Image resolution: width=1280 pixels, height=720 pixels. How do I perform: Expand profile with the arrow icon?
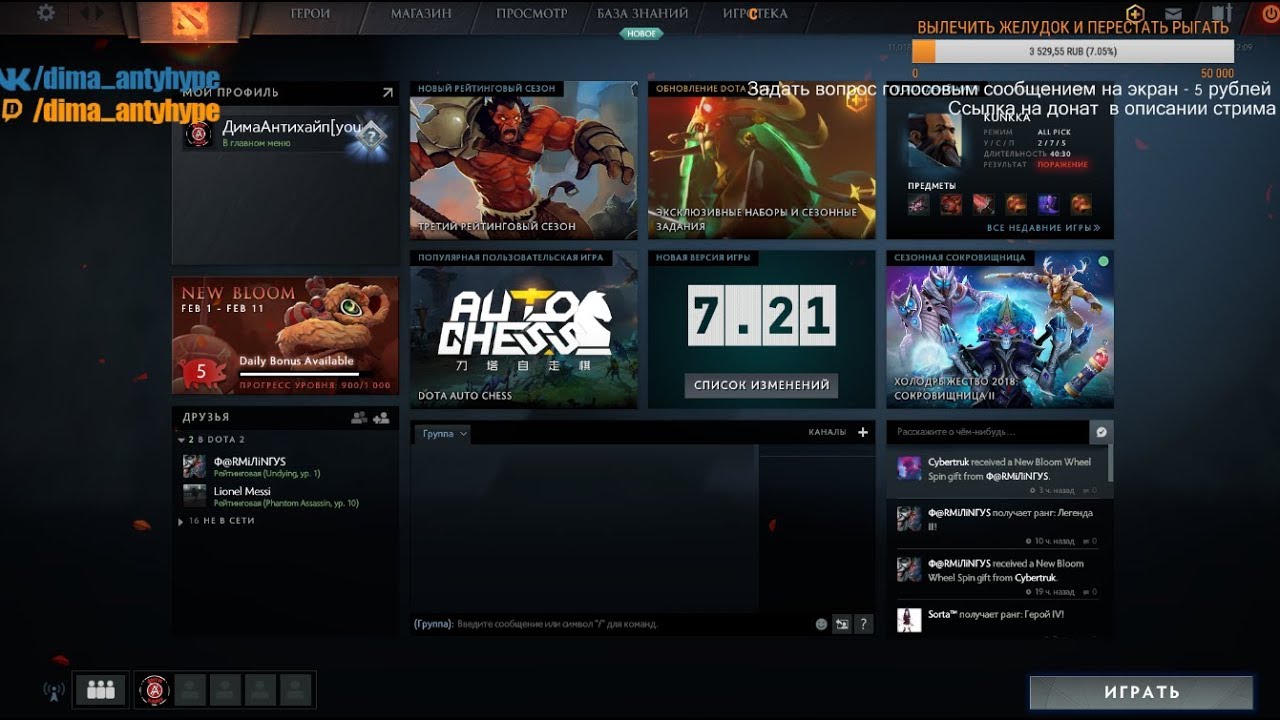click(x=387, y=92)
